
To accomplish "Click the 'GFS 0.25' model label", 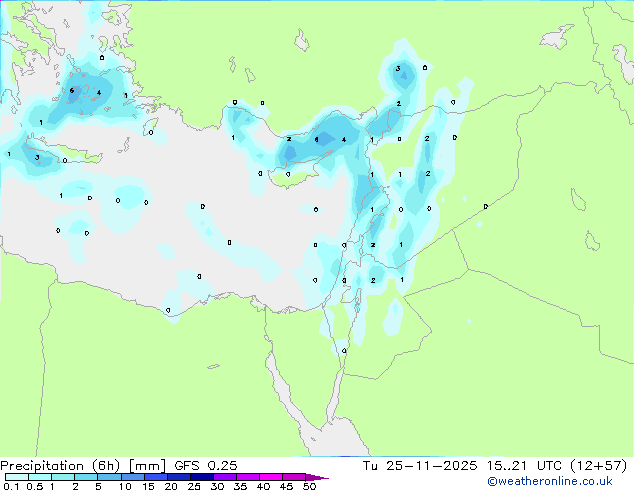I will (206, 466).
